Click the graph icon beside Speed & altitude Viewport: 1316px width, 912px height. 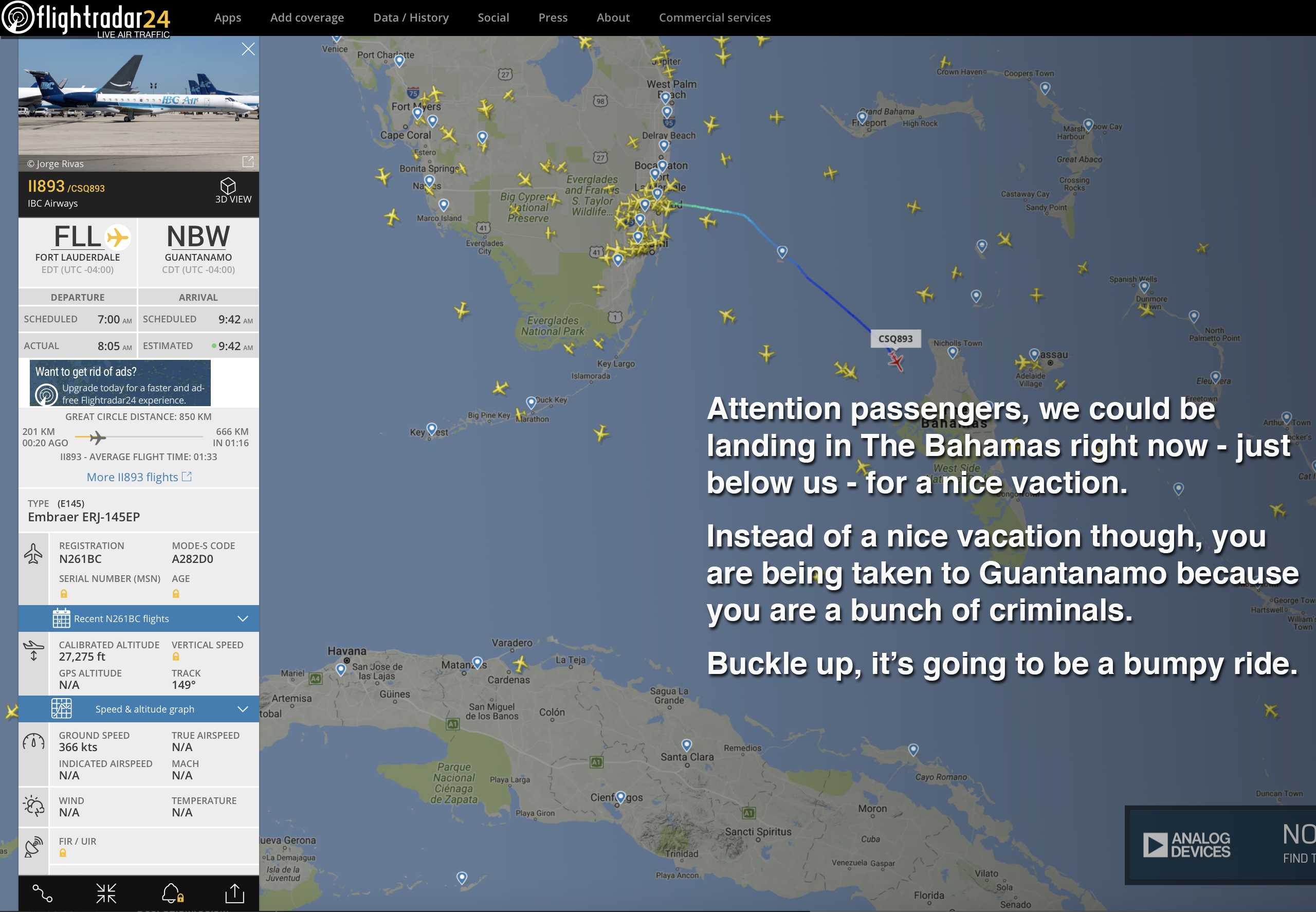click(61, 708)
